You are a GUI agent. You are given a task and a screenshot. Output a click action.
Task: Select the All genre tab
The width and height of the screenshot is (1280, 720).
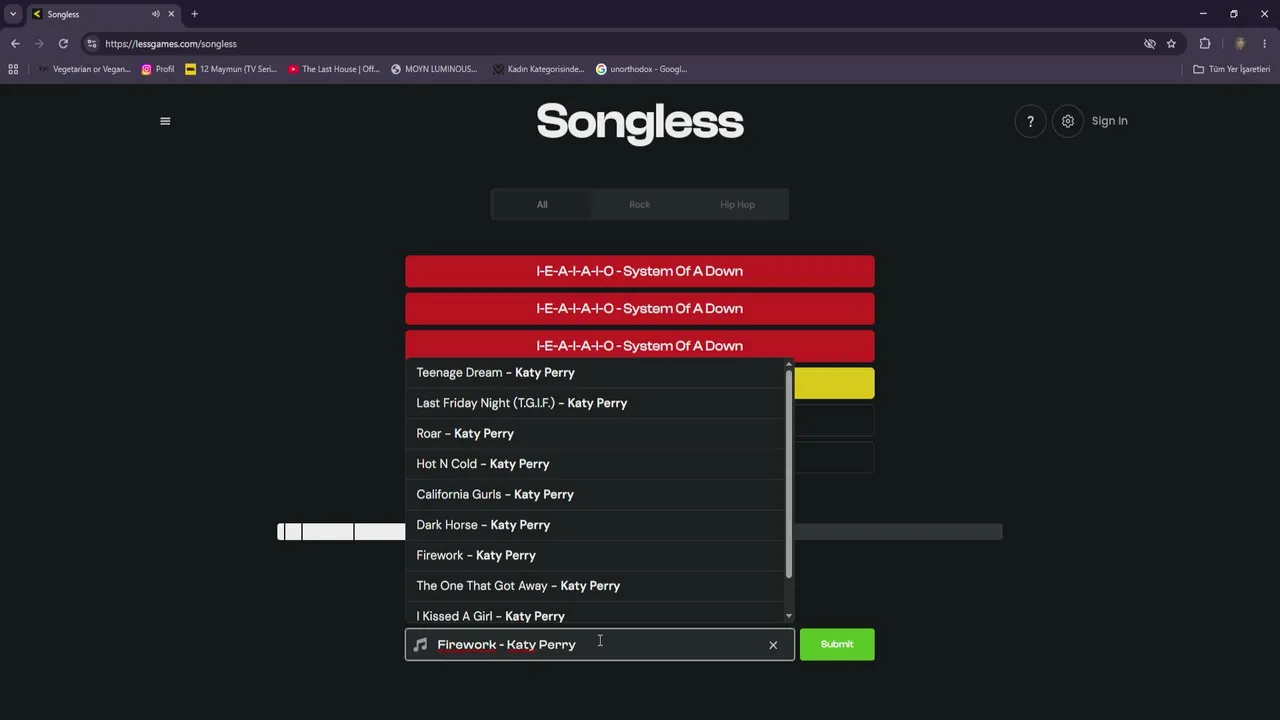click(x=542, y=204)
